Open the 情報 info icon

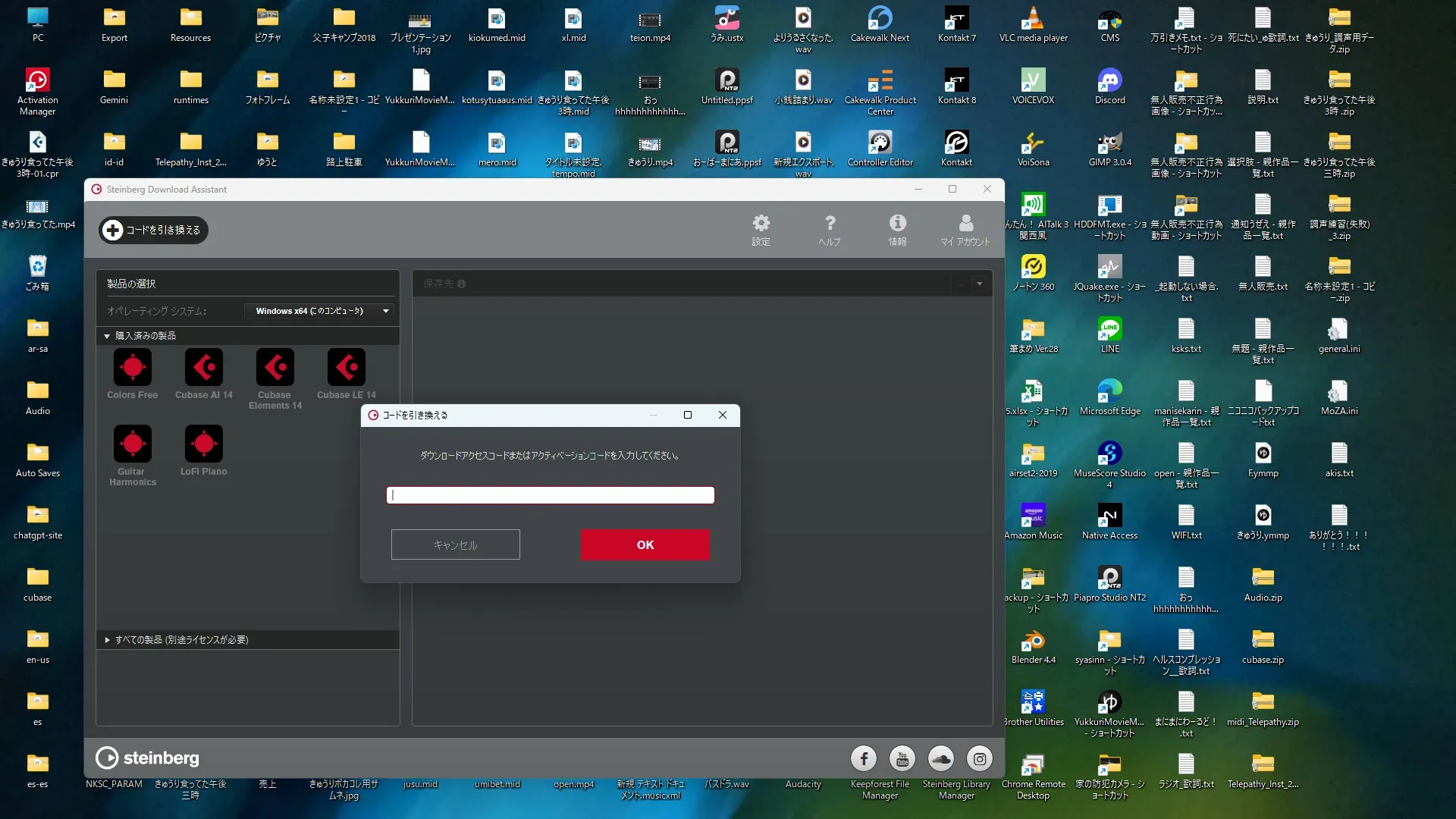(897, 229)
